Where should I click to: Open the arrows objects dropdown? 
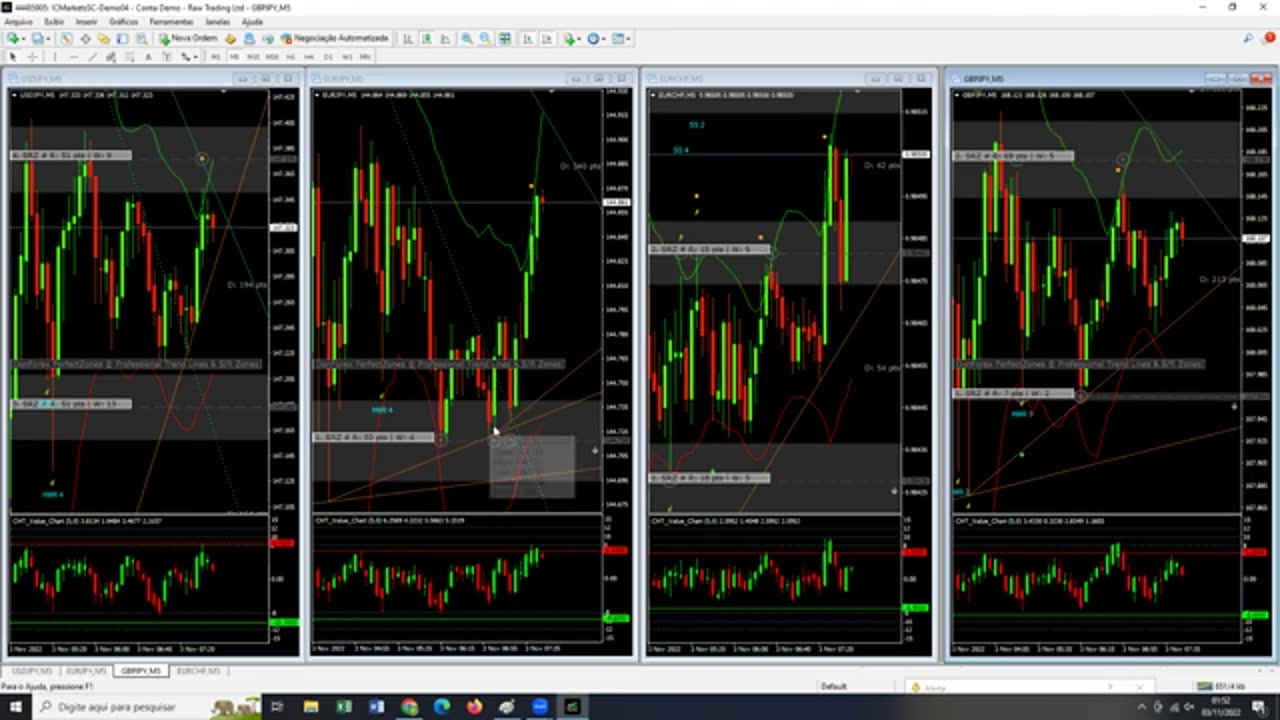[189, 56]
